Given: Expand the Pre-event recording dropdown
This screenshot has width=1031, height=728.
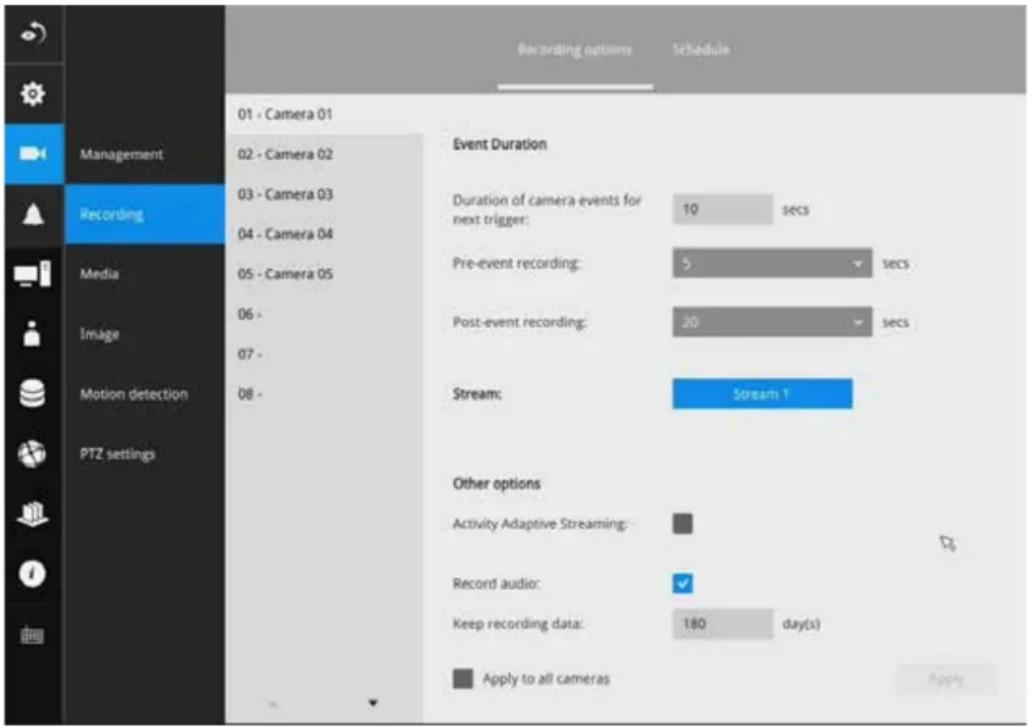Looking at the screenshot, I should coord(772,263).
